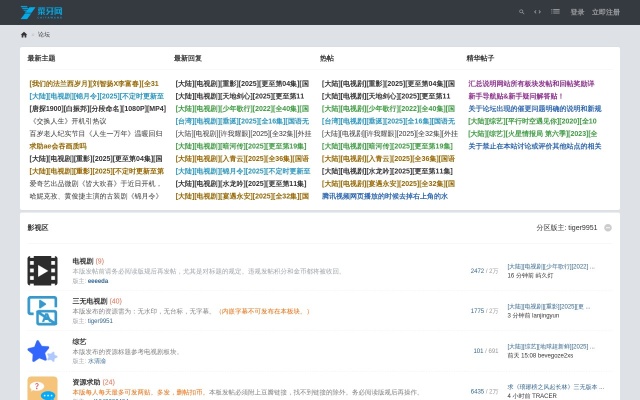This screenshot has height=400, width=640.
Task: Open the 三无电视剧 forum title link
Action: coord(89,301)
